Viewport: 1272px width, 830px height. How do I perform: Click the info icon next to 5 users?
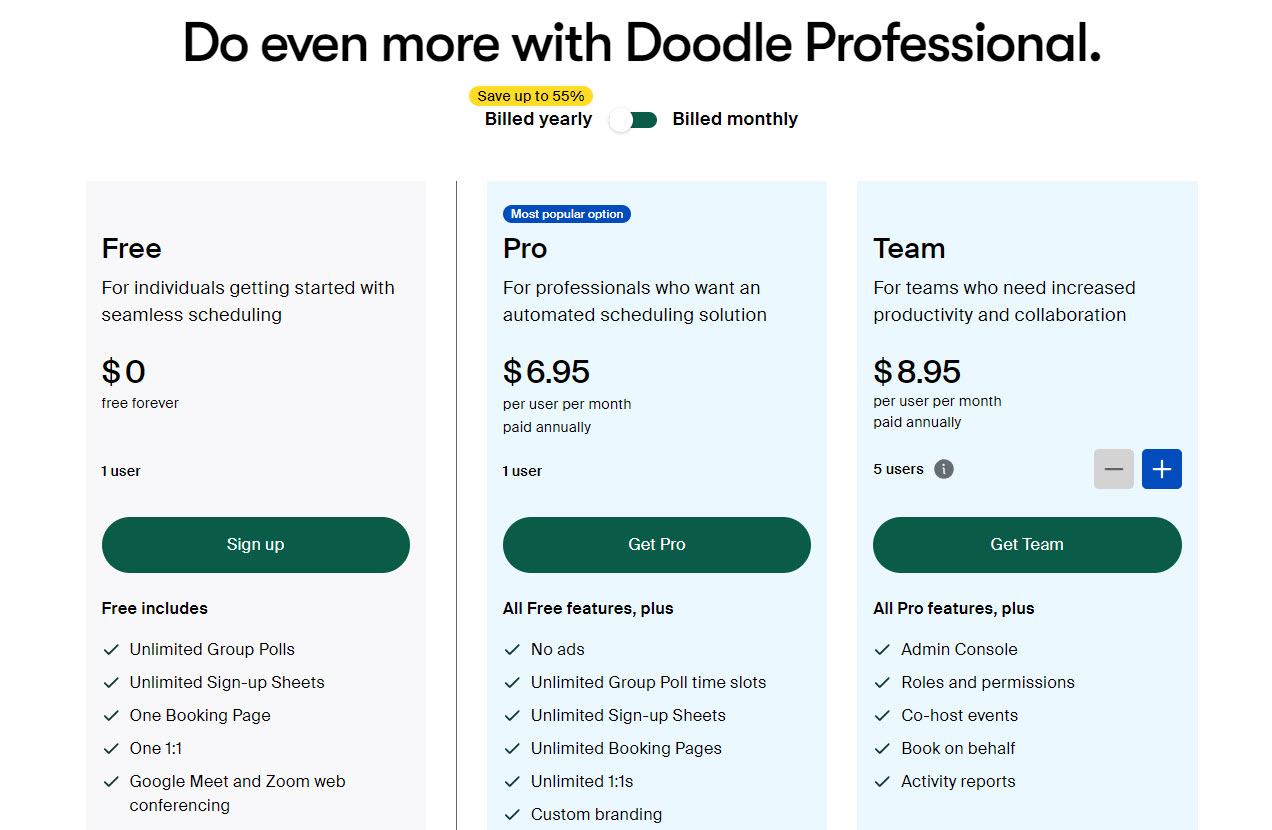coord(944,468)
